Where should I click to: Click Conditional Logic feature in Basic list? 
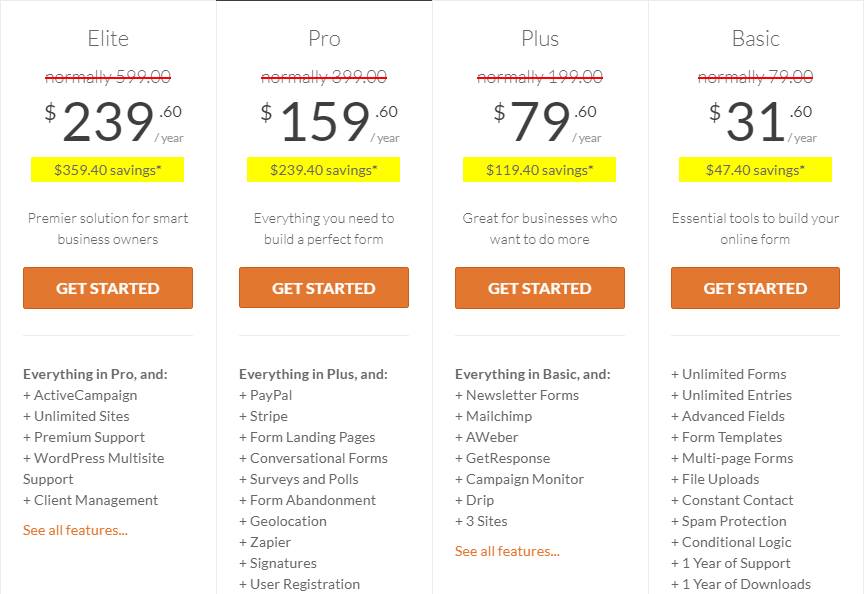click(731, 542)
